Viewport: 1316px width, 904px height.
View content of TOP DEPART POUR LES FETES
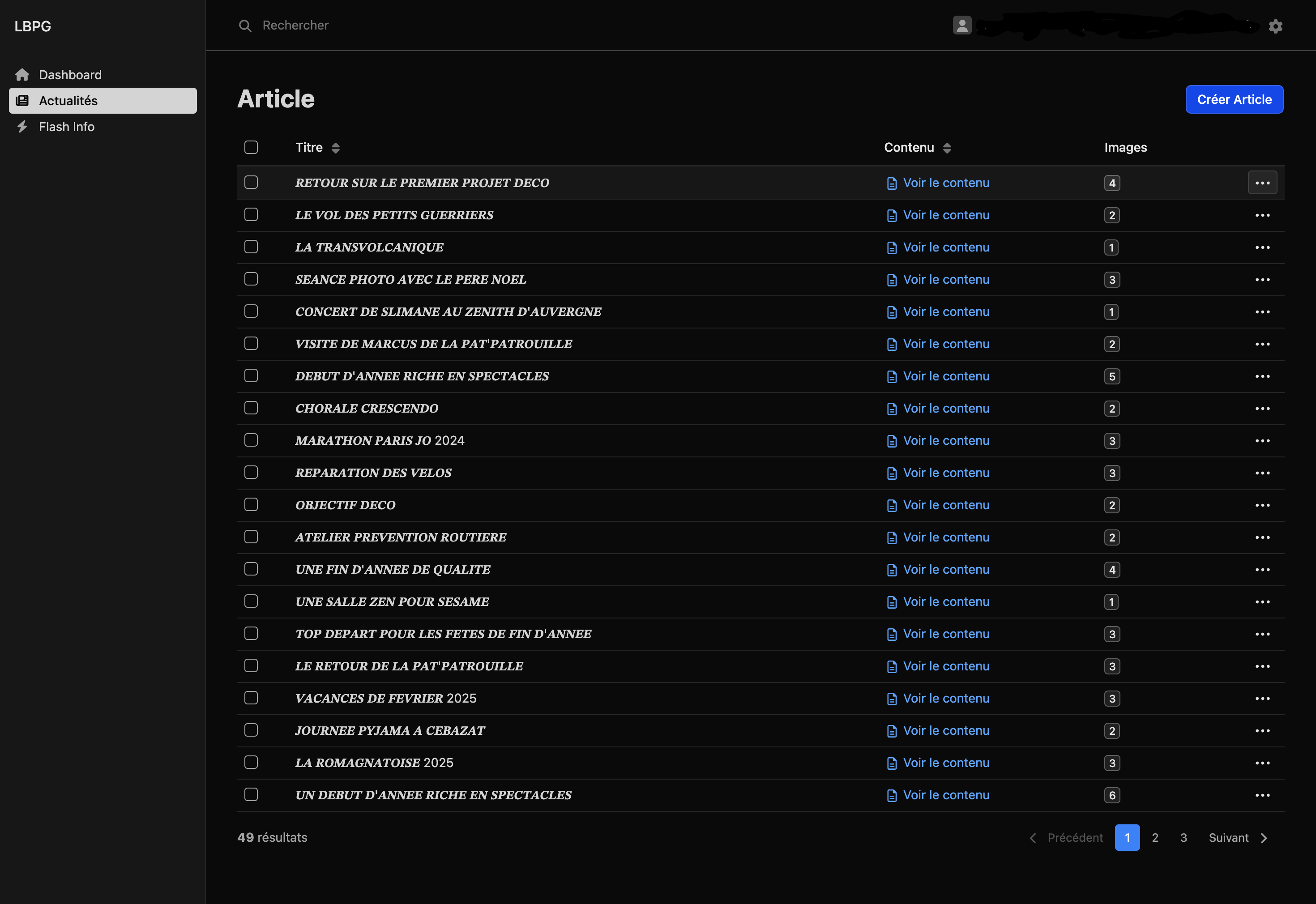click(x=938, y=635)
